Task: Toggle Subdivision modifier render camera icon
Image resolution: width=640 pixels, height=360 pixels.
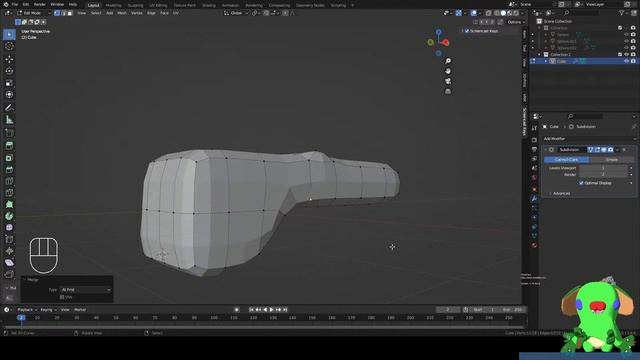Action: point(610,150)
